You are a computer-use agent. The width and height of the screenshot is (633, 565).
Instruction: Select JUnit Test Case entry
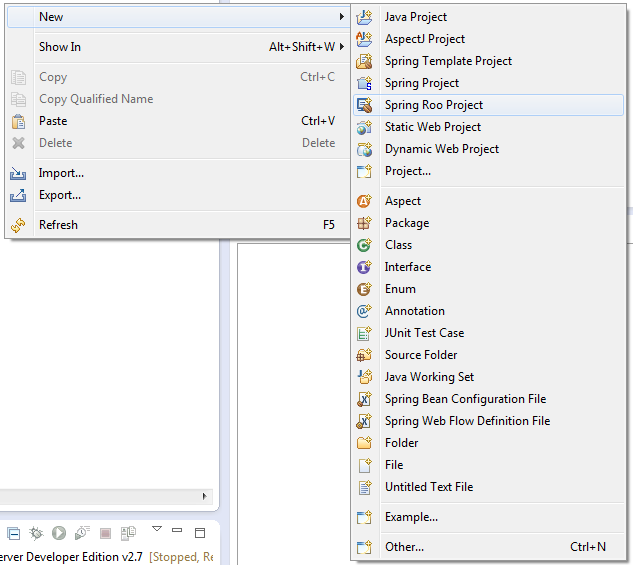tap(488, 333)
